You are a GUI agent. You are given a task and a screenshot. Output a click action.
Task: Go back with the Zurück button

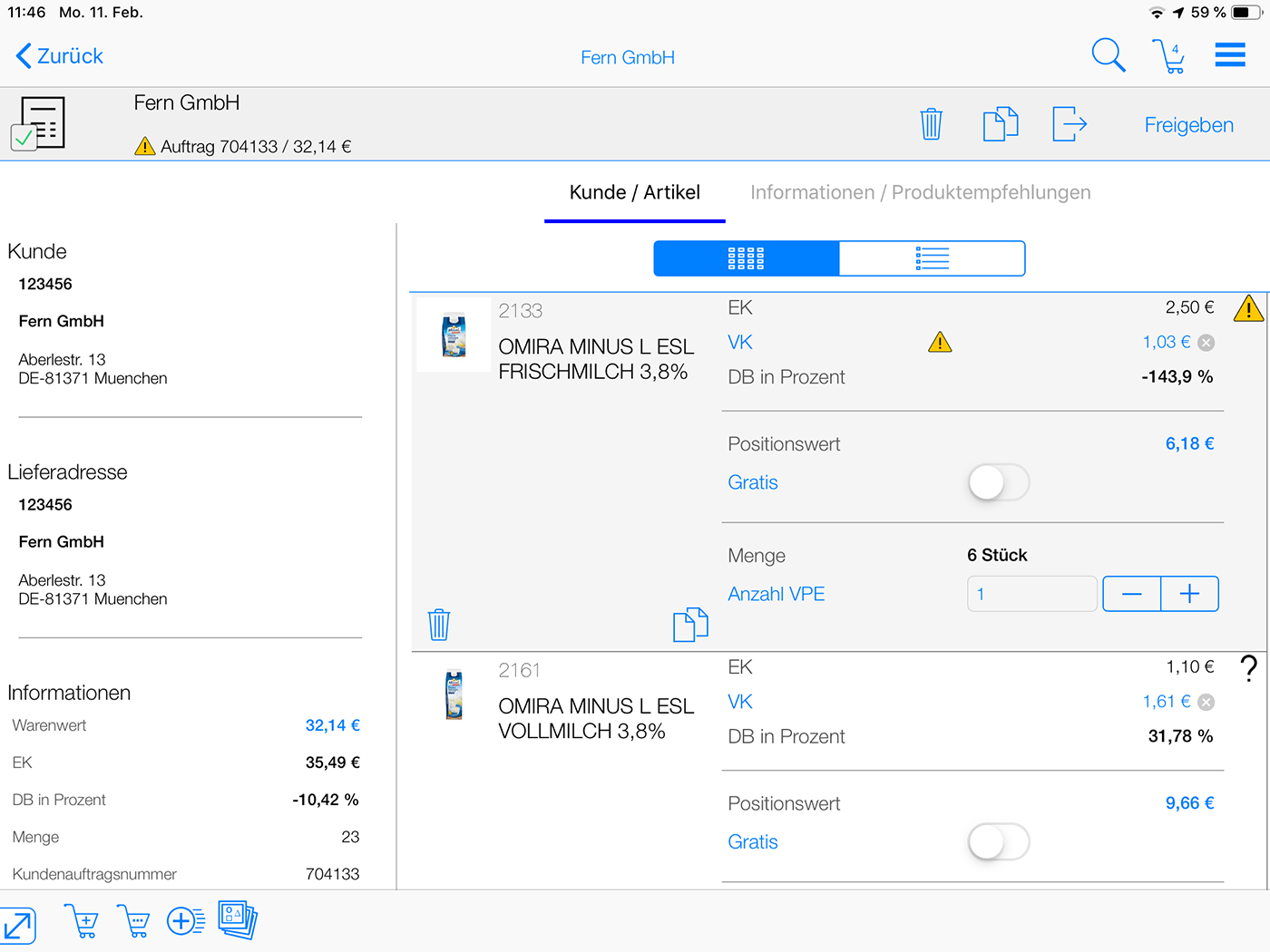(60, 56)
